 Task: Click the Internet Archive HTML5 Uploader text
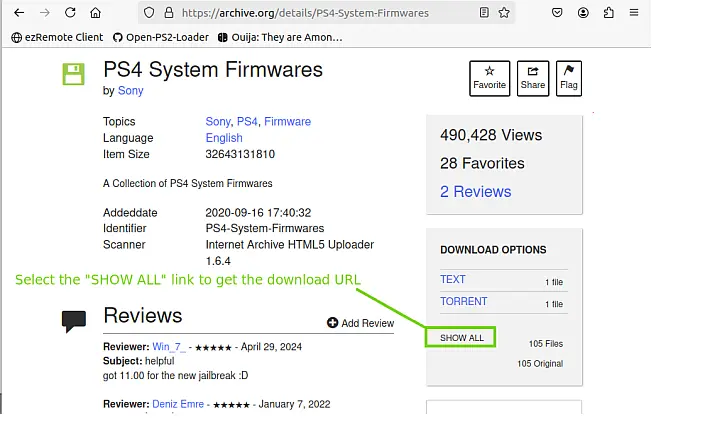tap(290, 245)
